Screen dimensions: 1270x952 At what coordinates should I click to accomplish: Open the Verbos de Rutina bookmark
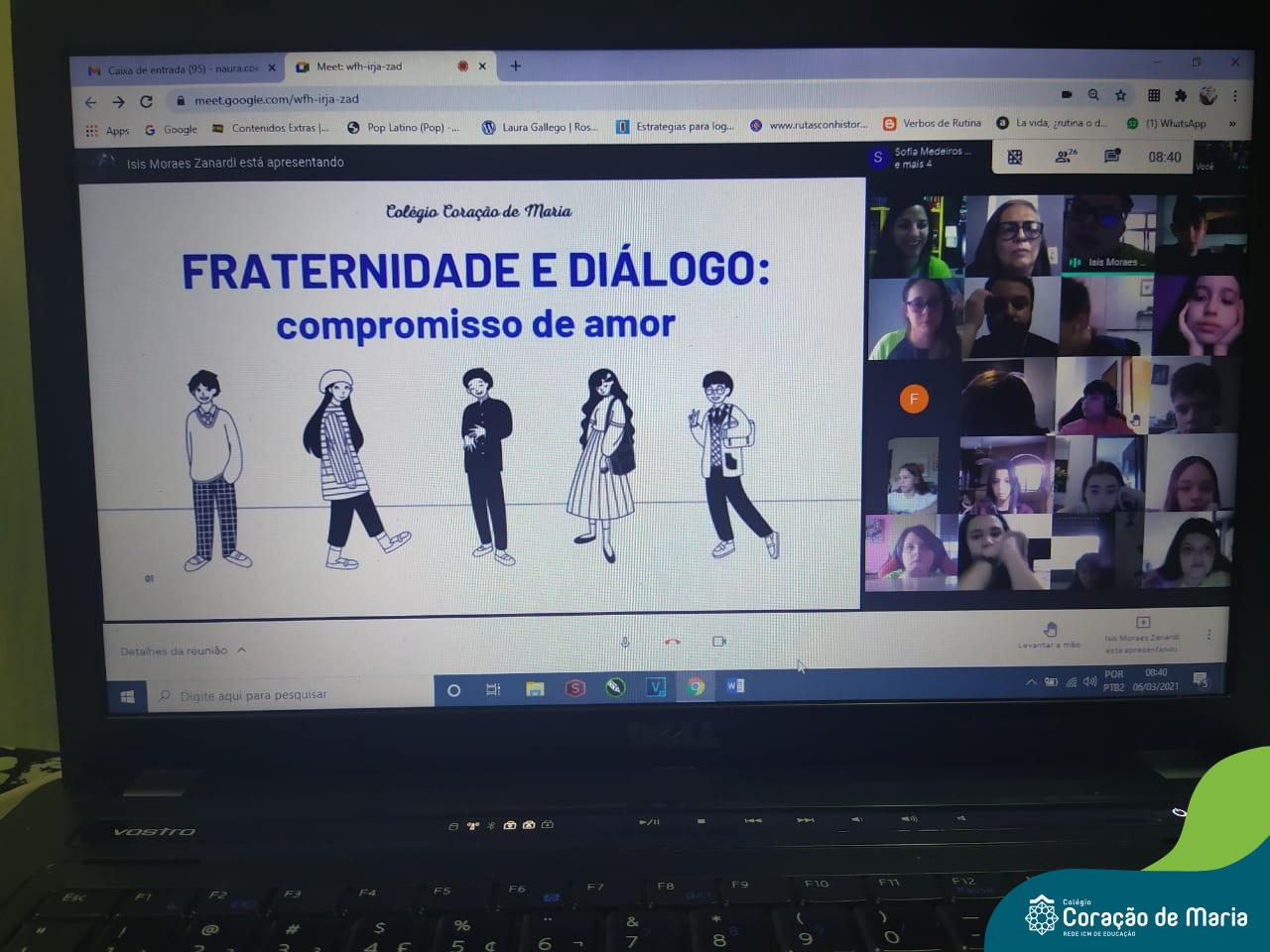[x=933, y=124]
